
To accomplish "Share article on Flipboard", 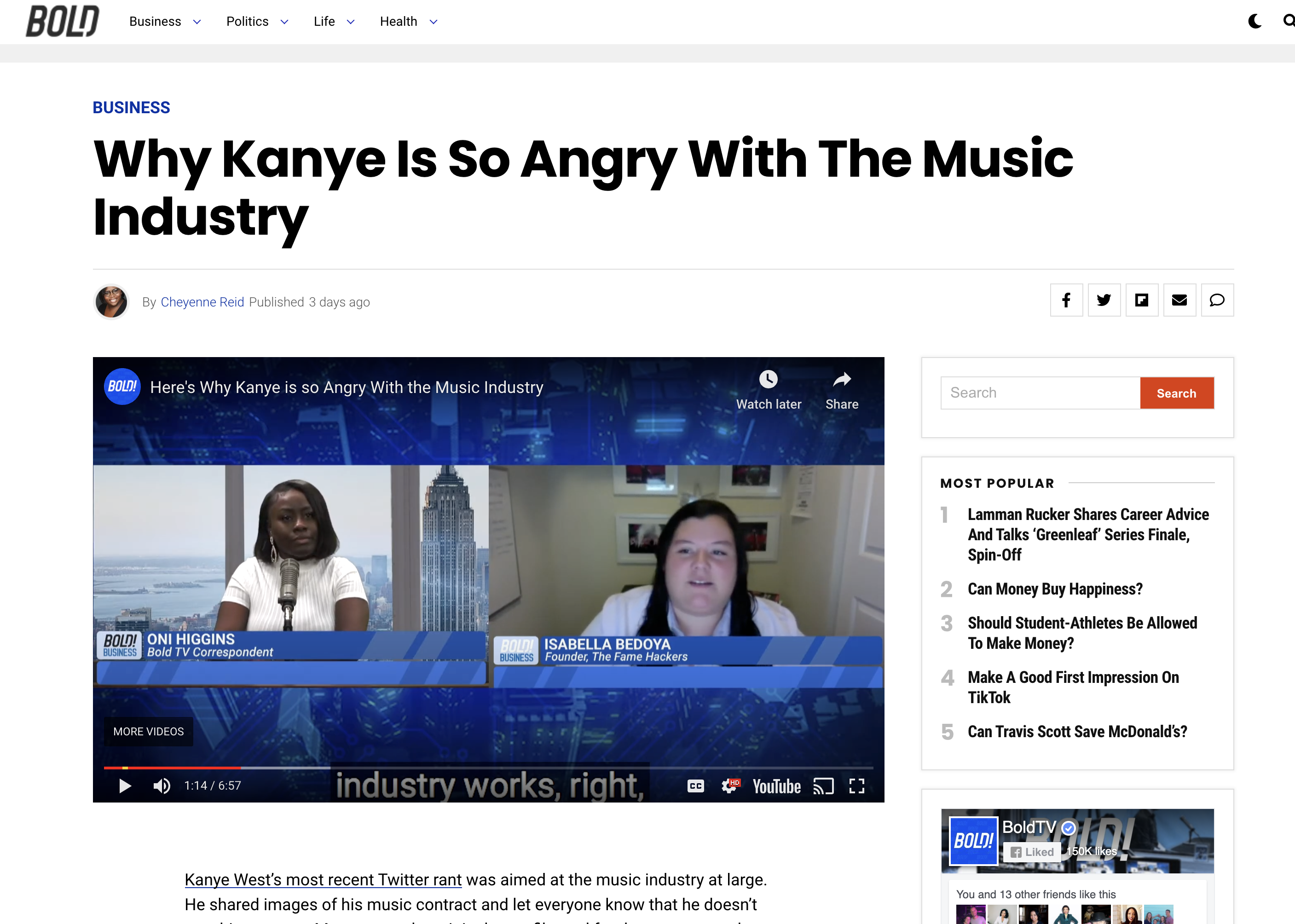I will 1142,300.
